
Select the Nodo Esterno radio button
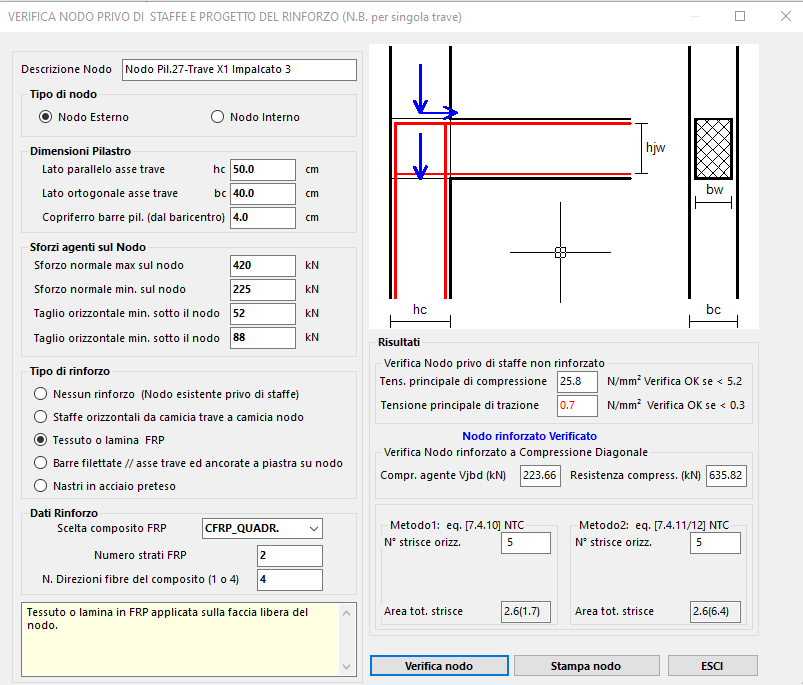(46, 117)
